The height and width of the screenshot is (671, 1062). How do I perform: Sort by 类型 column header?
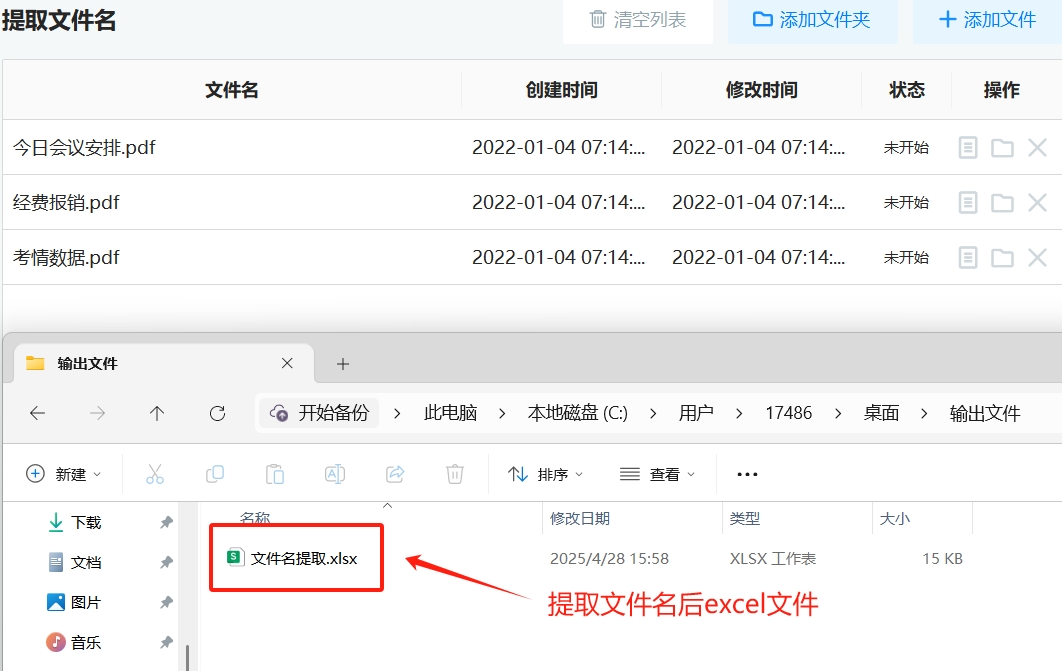pos(744,519)
